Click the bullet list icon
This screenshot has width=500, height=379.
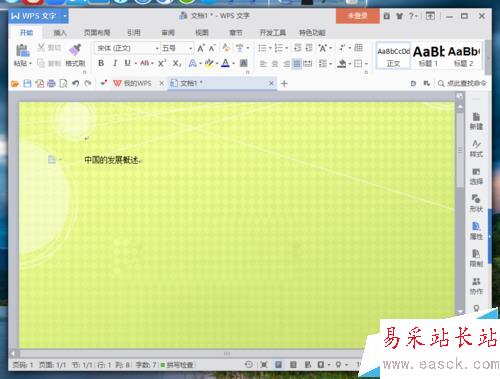click(x=262, y=48)
